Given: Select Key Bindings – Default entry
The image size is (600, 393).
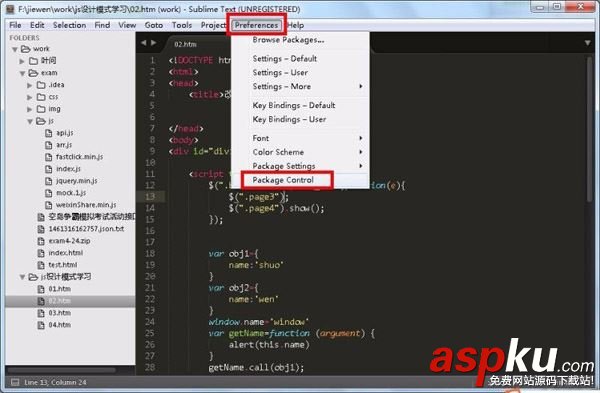Looking at the screenshot, I should point(294,105).
